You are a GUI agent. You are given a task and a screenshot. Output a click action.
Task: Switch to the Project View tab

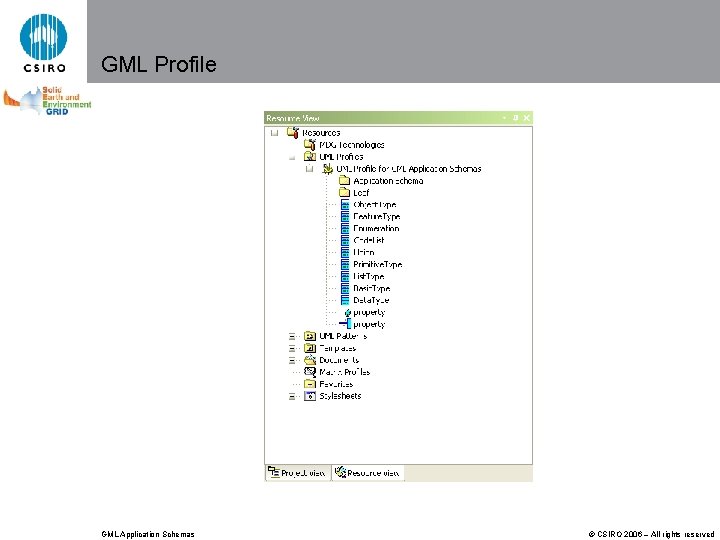[297, 472]
